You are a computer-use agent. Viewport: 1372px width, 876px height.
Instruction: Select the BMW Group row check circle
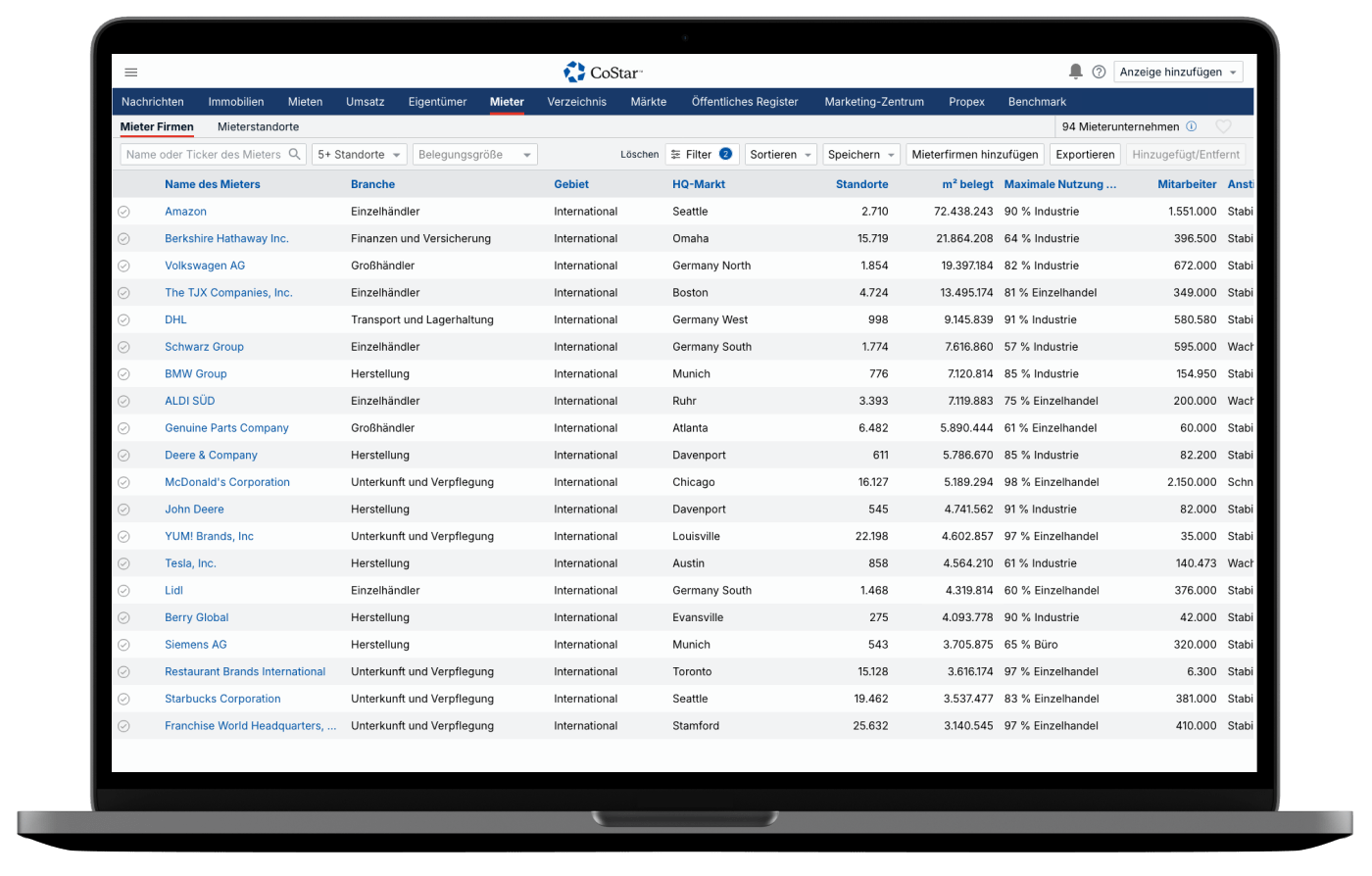(123, 374)
